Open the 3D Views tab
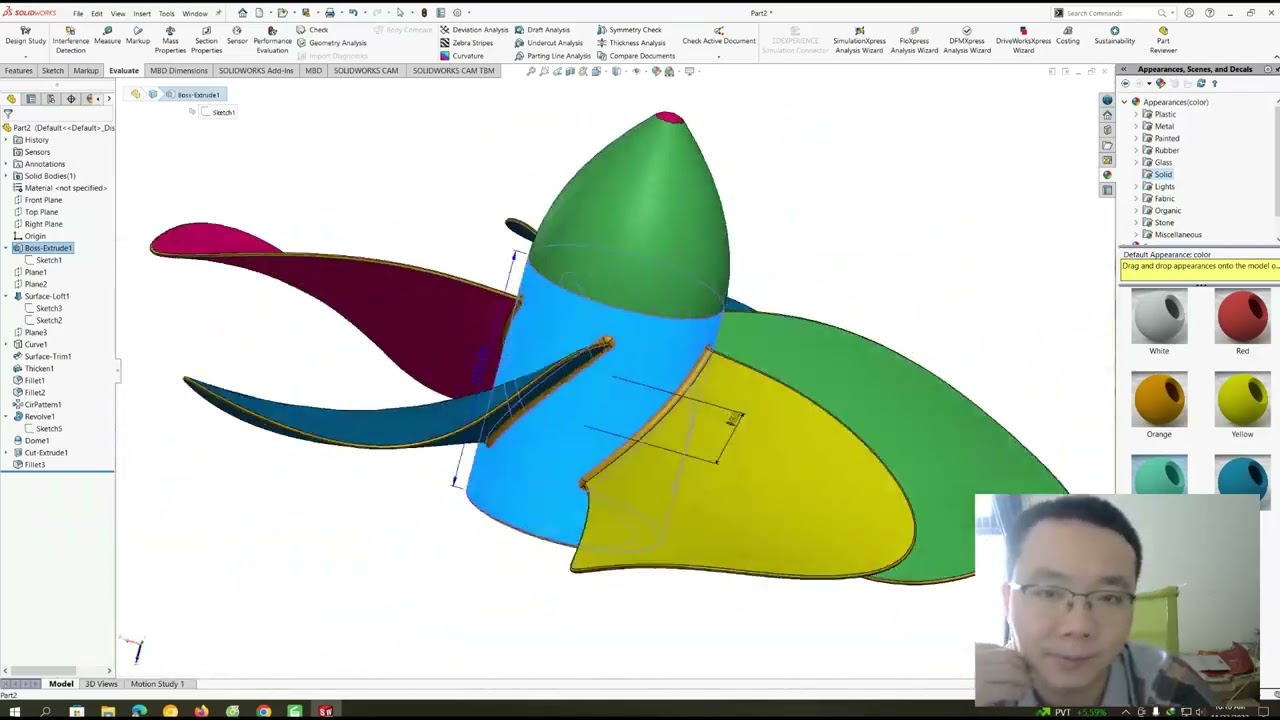 coord(101,684)
